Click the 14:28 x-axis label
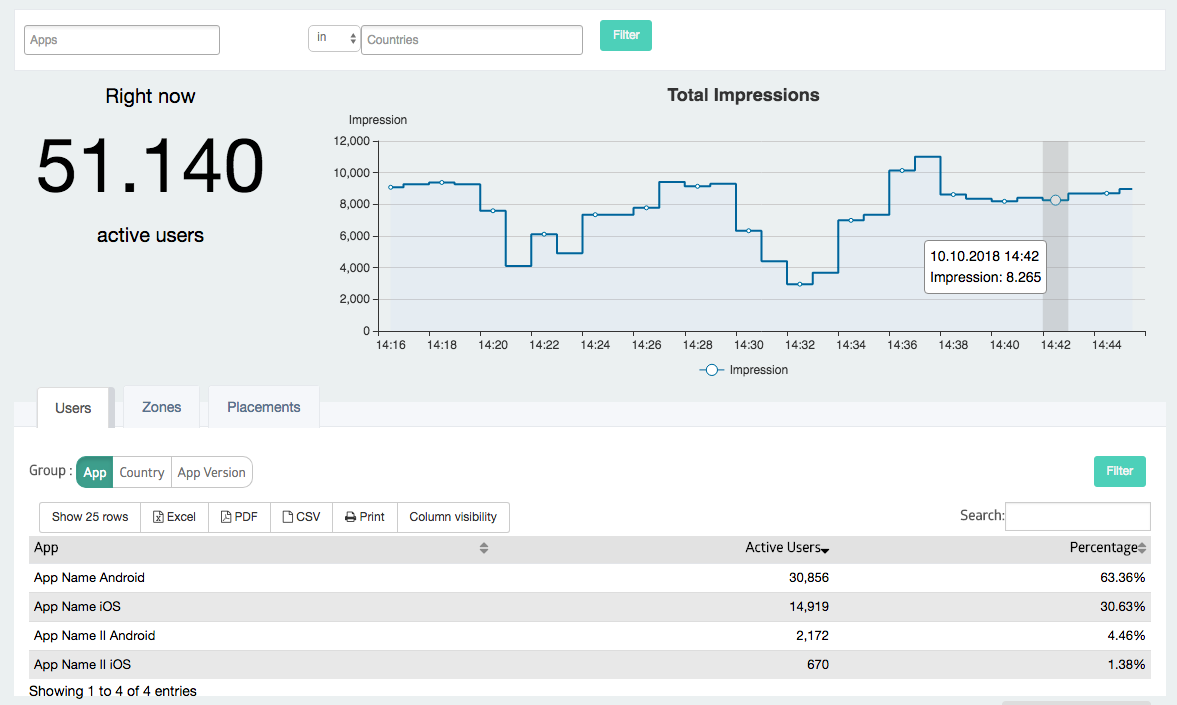The width and height of the screenshot is (1177, 705). pyautogui.click(x=697, y=345)
